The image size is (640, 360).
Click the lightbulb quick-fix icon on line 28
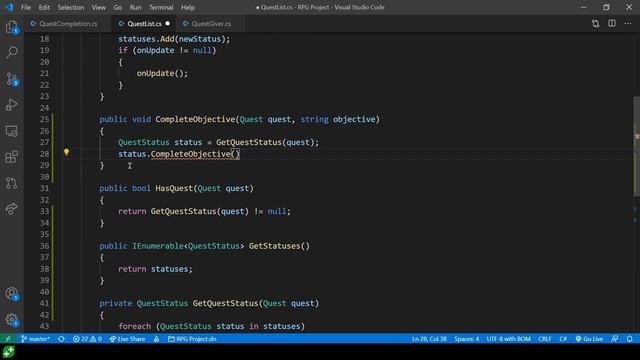[66, 152]
